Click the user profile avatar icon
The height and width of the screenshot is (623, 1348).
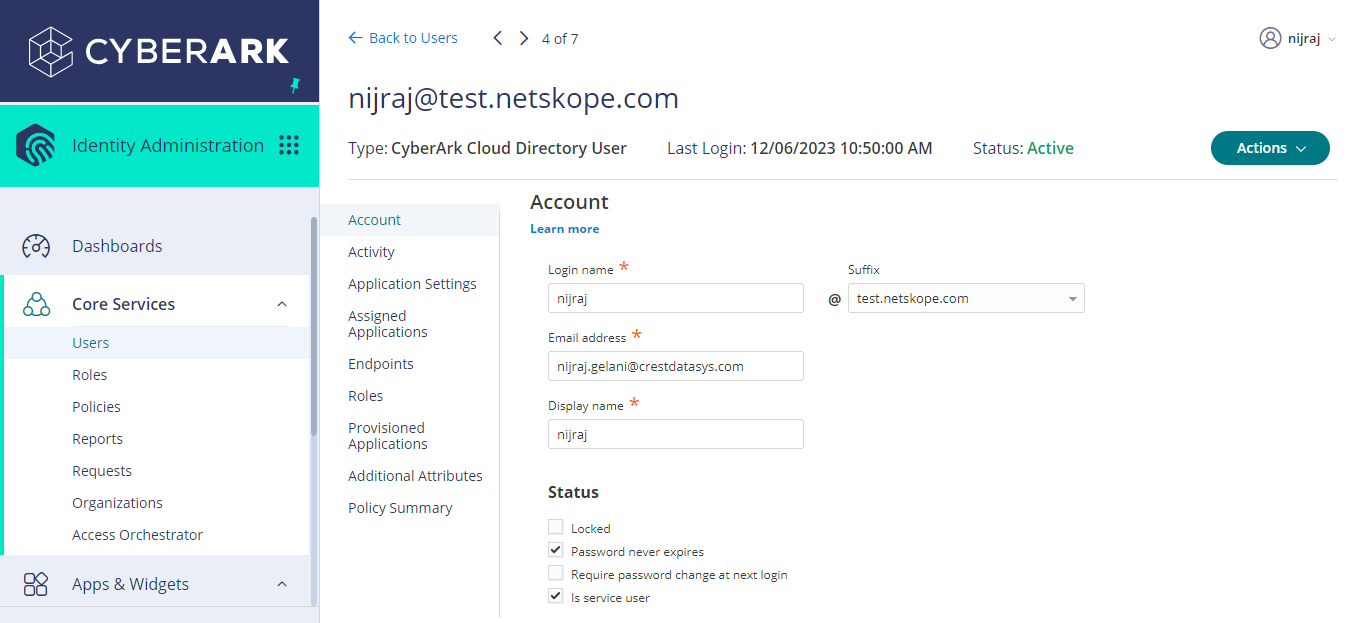pyautogui.click(x=1270, y=38)
